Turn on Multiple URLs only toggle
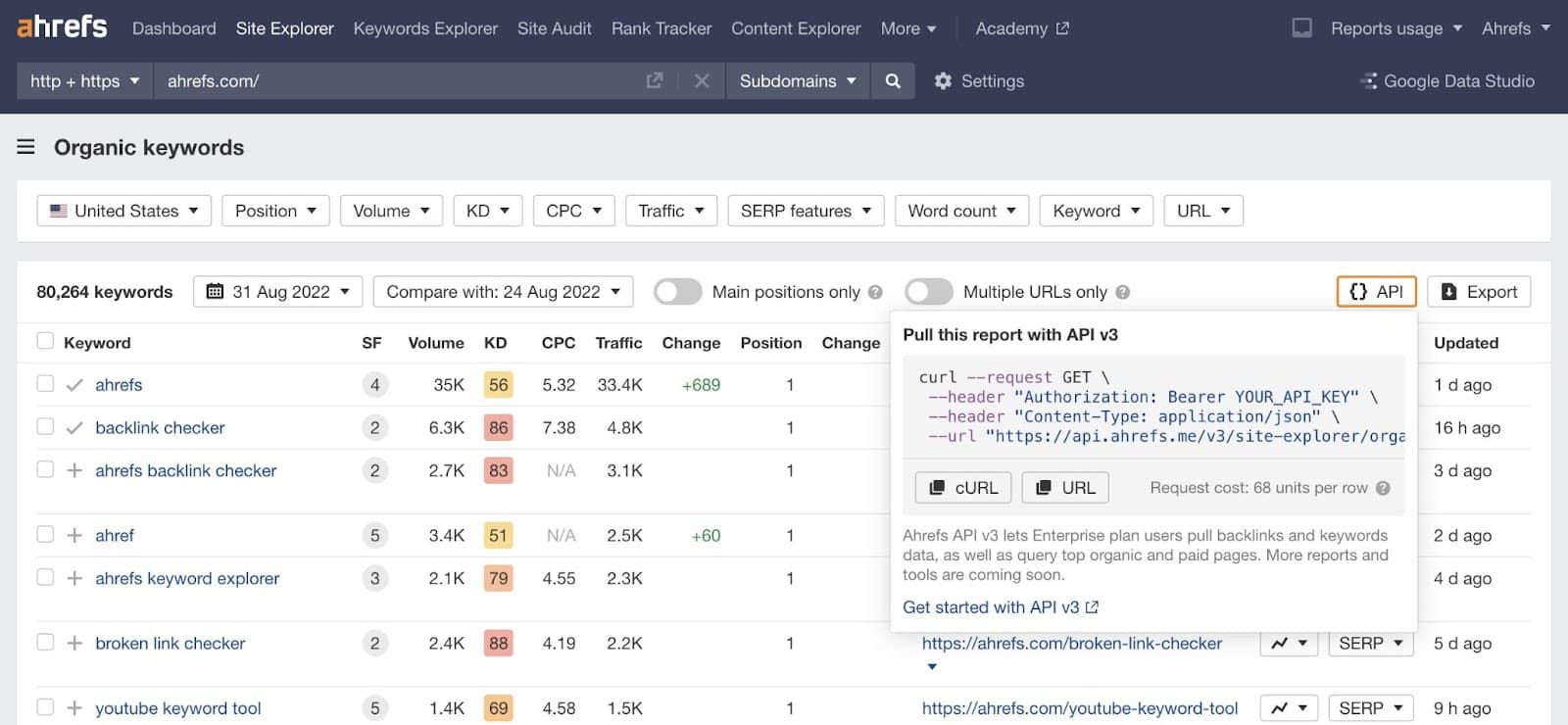Image resolution: width=1568 pixels, height=725 pixels. point(929,292)
